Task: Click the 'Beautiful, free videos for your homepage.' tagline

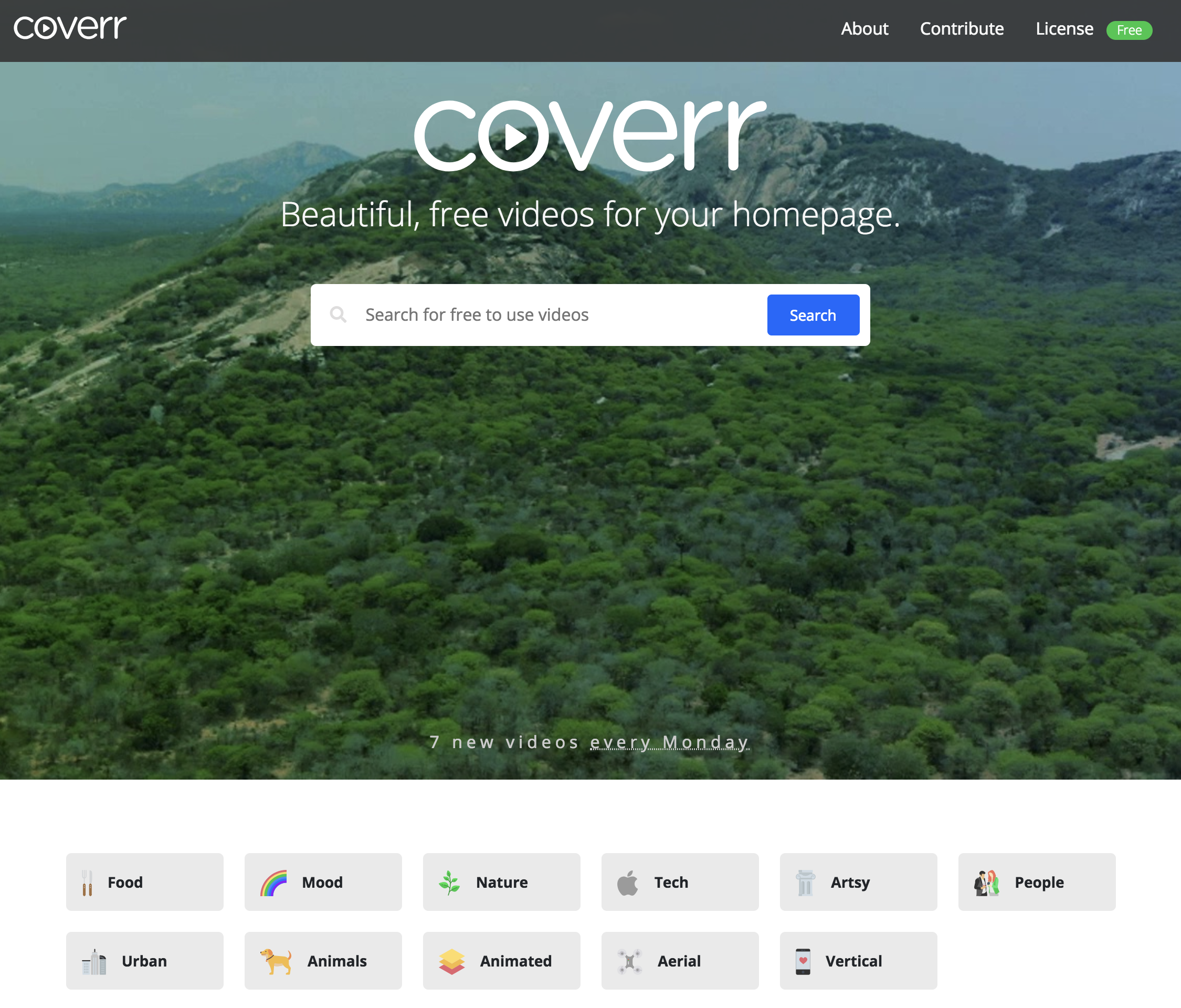Action: click(x=590, y=215)
